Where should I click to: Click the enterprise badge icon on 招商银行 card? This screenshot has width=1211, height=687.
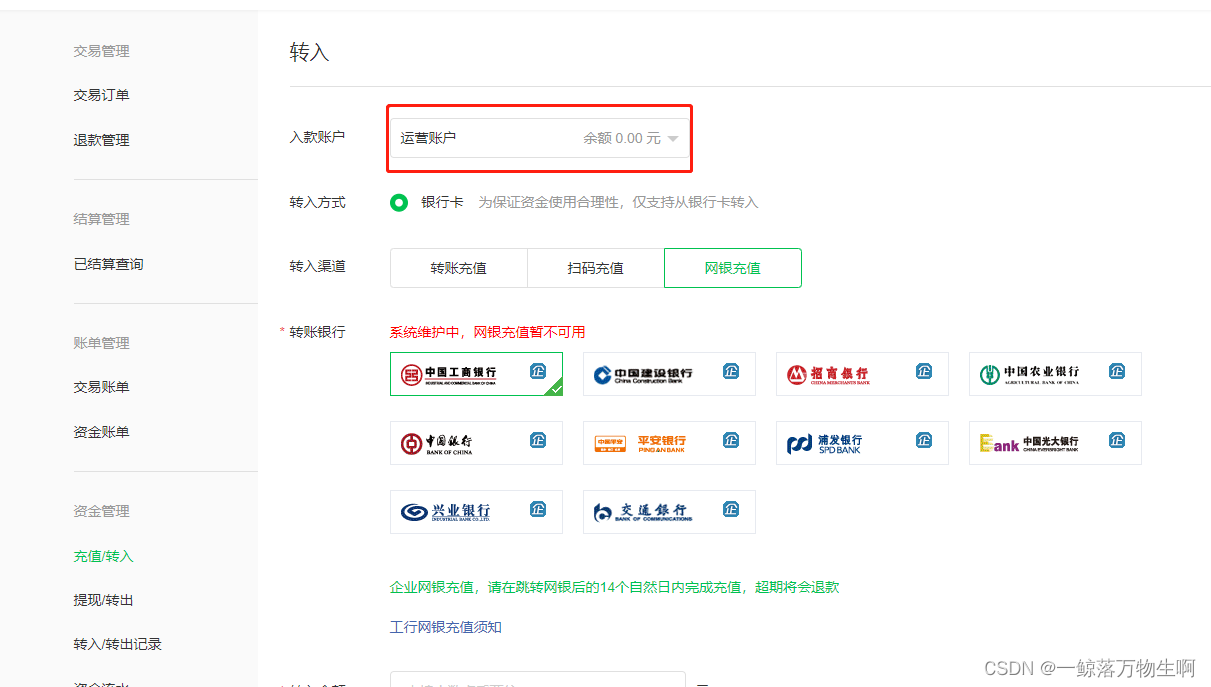pos(924,371)
